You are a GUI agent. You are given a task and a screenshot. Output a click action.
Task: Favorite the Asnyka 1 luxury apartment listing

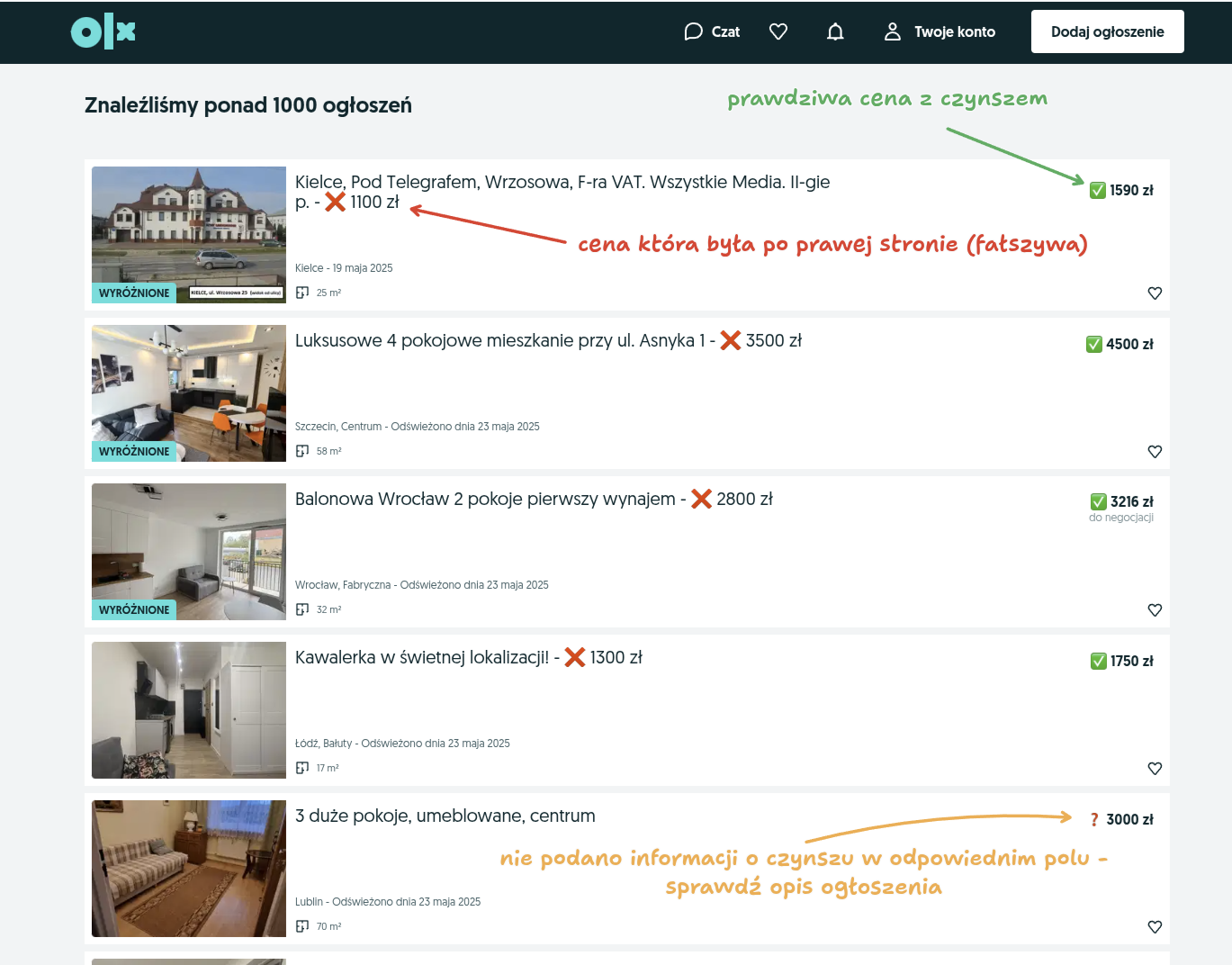click(1155, 452)
